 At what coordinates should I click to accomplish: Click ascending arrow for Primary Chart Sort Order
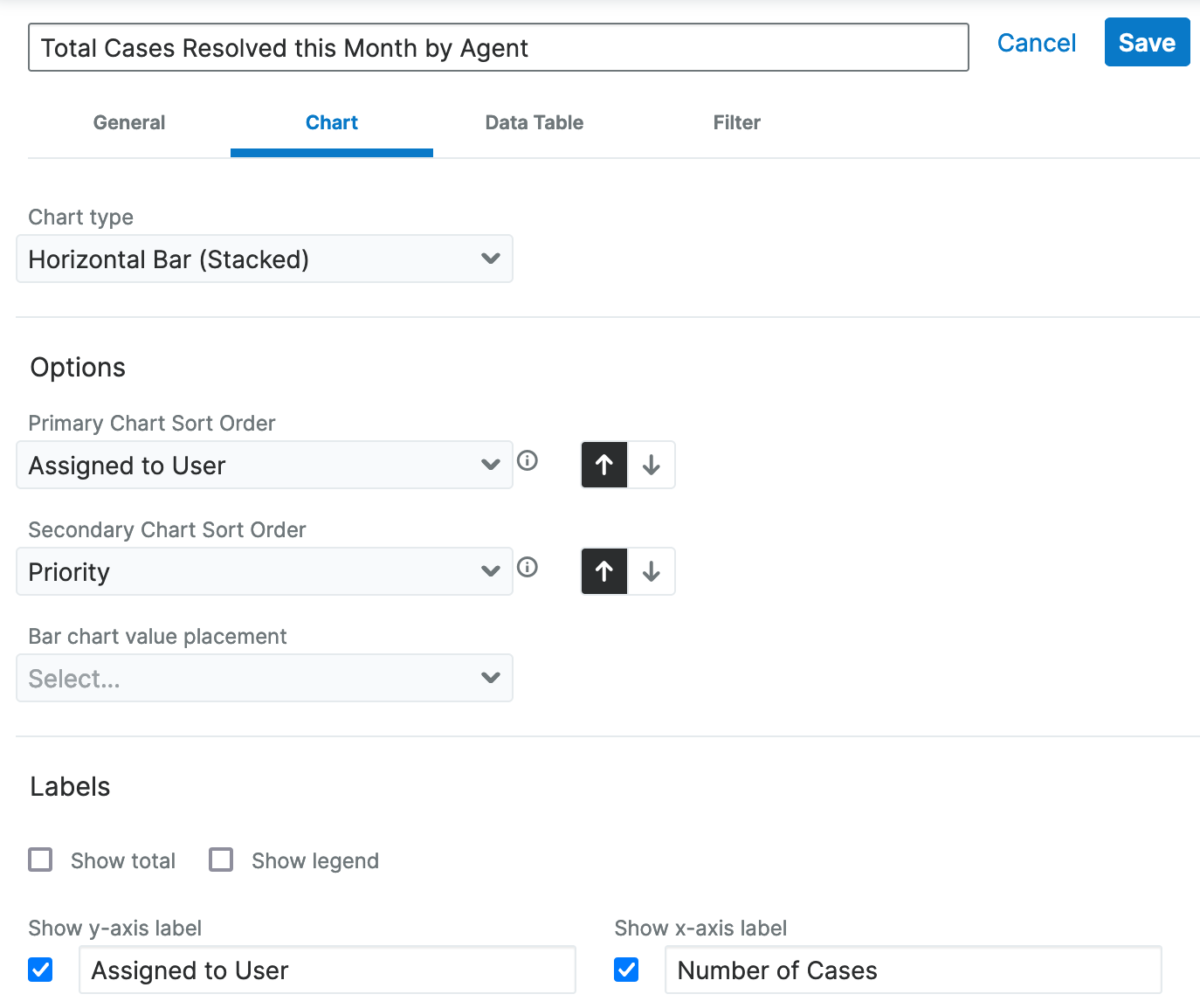[x=604, y=465]
